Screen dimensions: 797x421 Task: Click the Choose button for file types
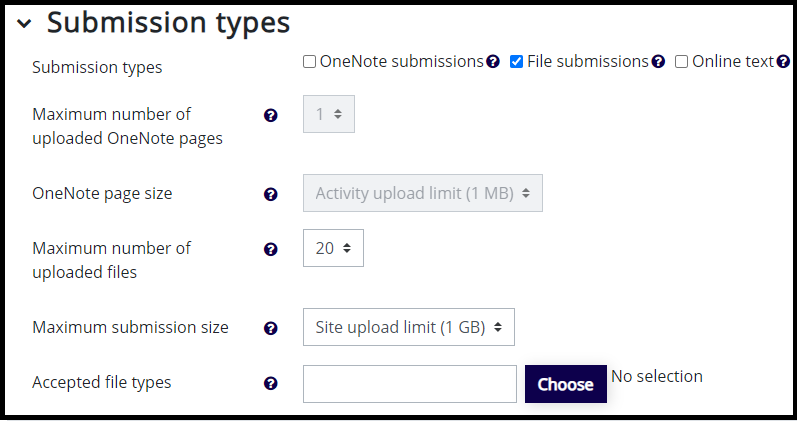(566, 384)
